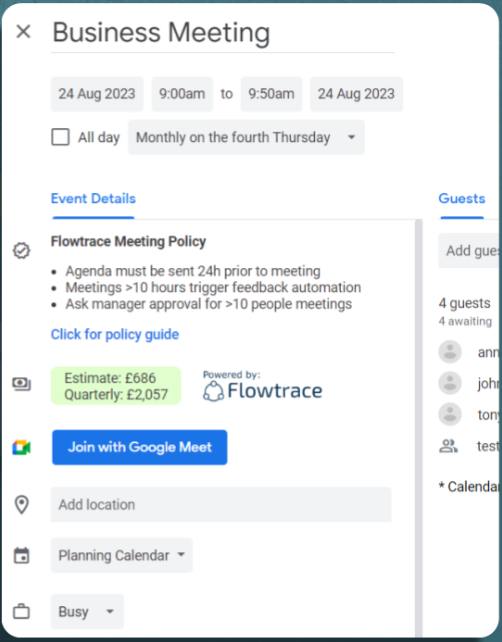
Task: Click the green cost estimate badge
Action: pyautogui.click(x=116, y=386)
